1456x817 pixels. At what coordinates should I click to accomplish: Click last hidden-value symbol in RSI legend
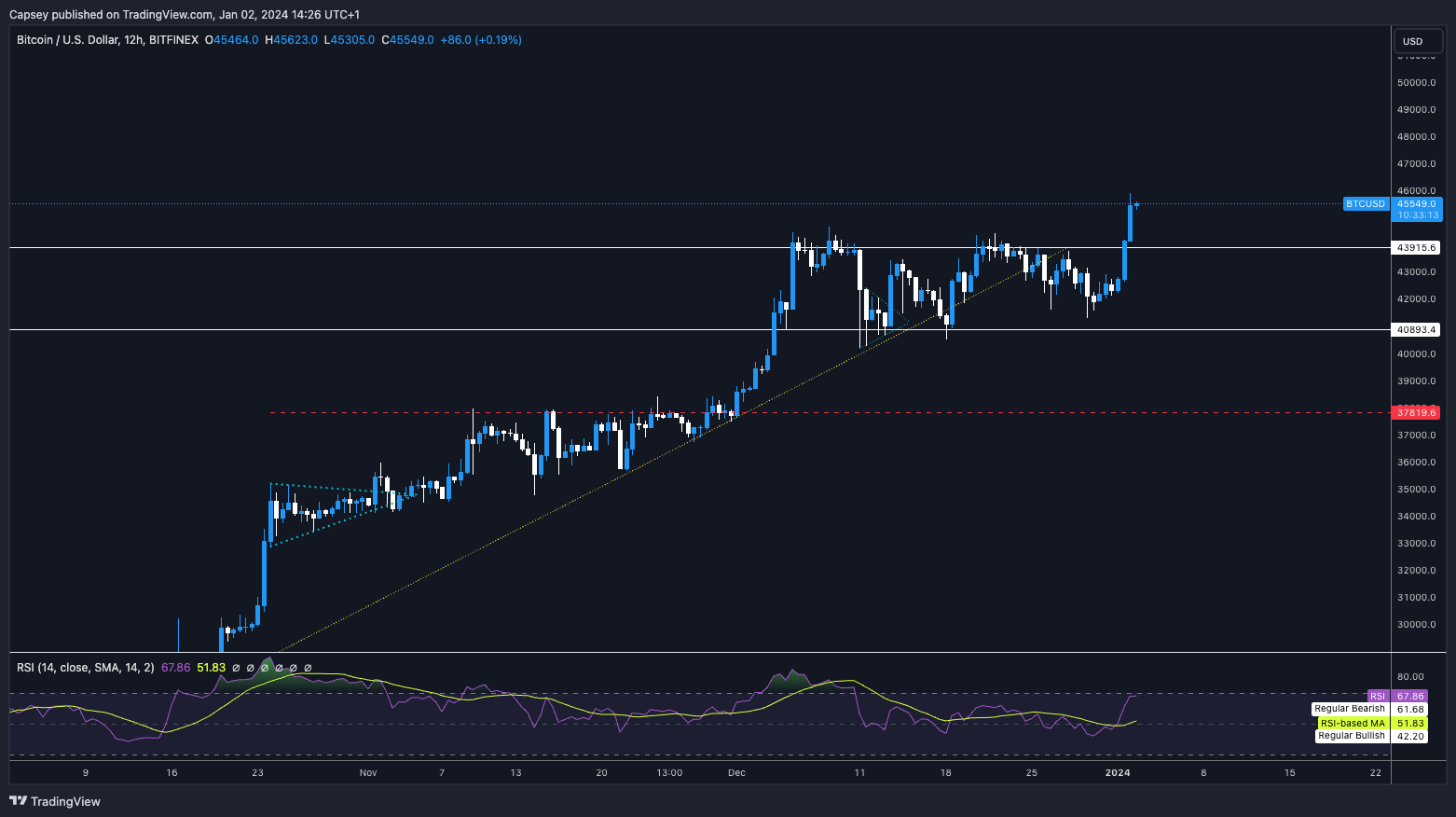point(308,668)
